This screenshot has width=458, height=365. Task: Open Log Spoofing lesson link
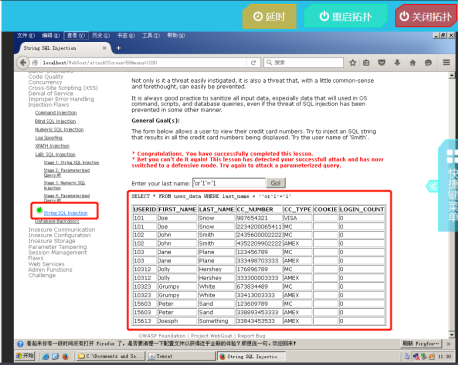click(49, 138)
